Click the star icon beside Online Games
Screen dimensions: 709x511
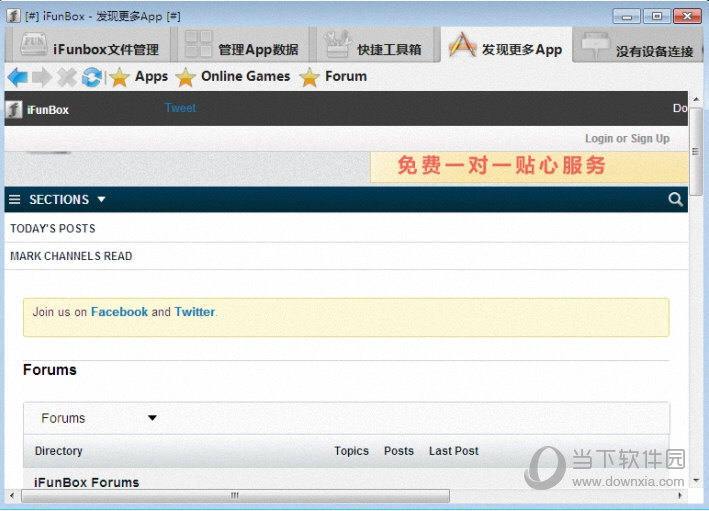point(185,77)
